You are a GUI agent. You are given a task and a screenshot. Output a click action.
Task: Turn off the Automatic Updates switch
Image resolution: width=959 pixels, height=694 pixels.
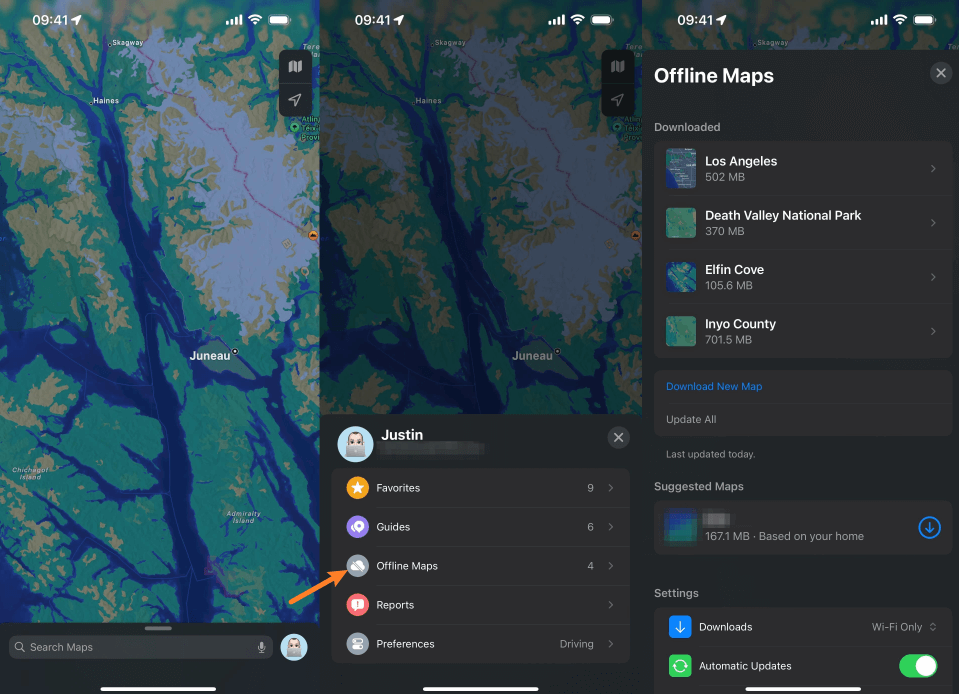click(x=918, y=666)
